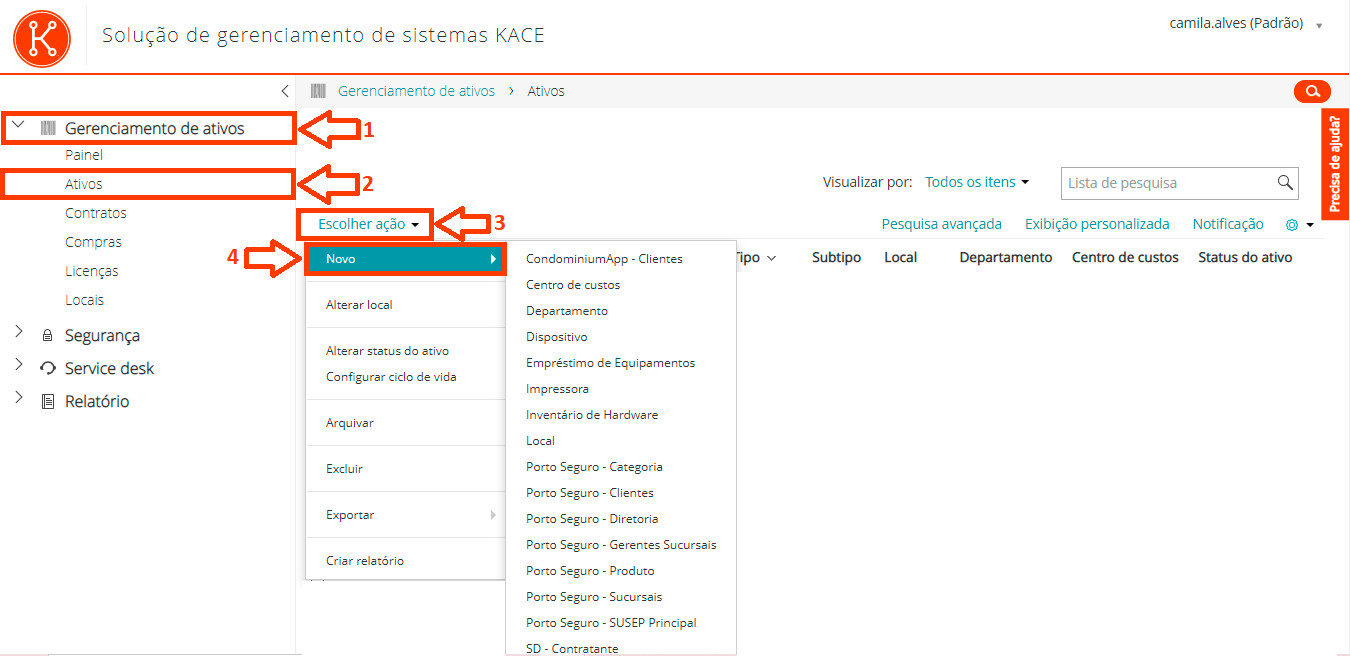Click the Relatório document icon
The height and width of the screenshot is (656, 1350).
47,401
